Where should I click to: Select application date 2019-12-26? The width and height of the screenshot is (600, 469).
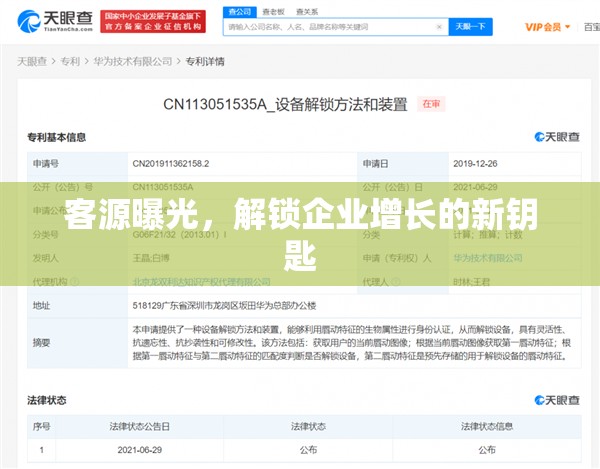[x=475, y=164]
